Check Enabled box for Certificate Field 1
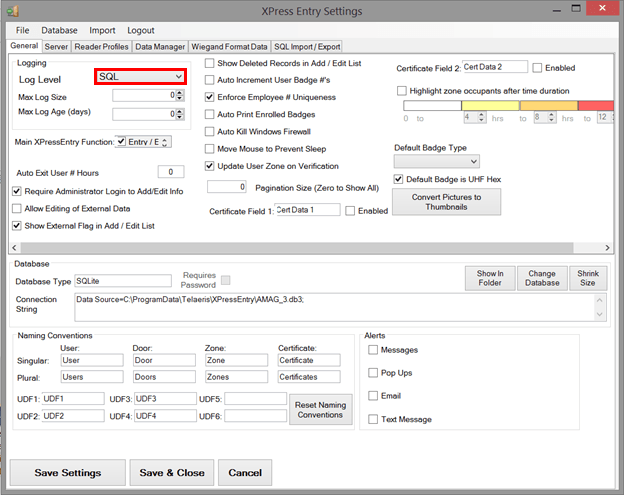Image resolution: width=624 pixels, height=495 pixels. 350,211
